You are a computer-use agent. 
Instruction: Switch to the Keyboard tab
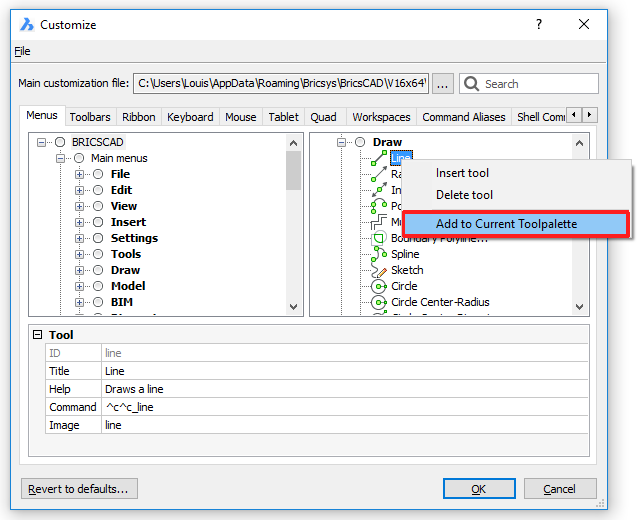tap(190, 117)
